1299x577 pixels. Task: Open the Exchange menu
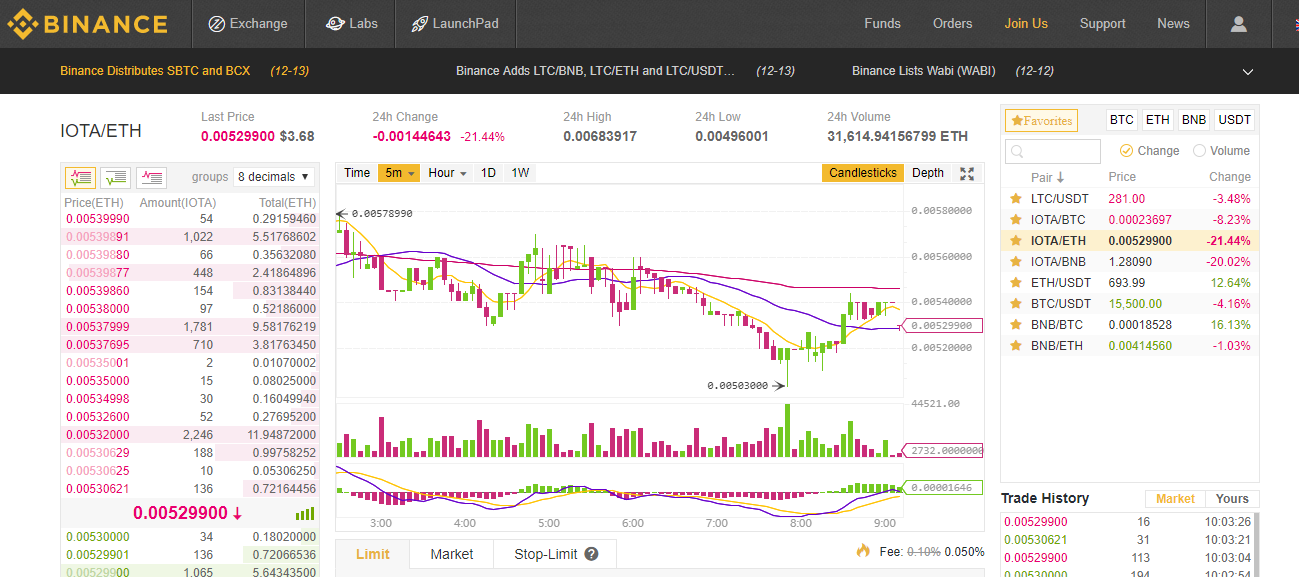point(247,24)
